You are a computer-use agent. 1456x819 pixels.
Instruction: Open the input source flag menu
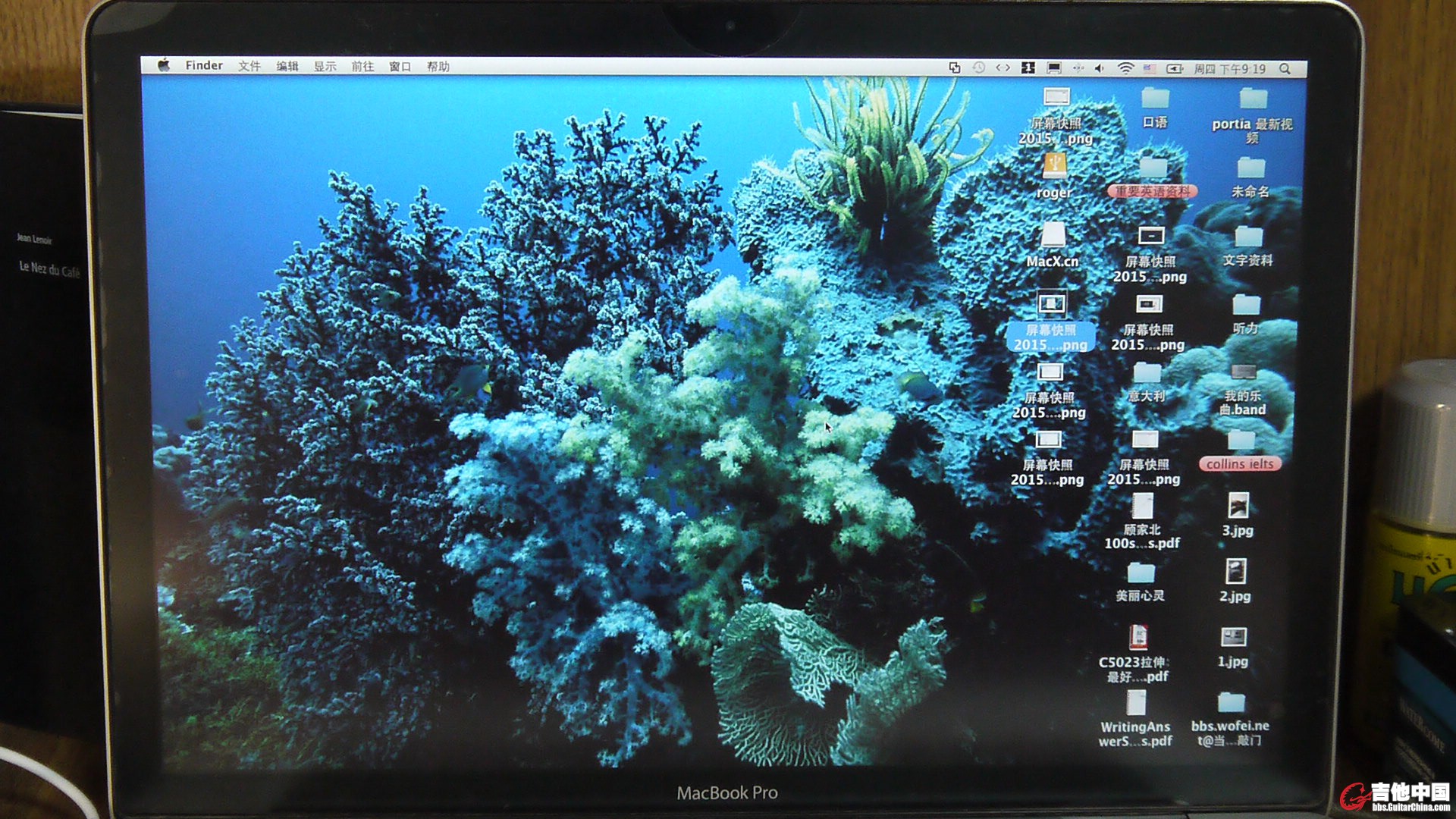pos(1150,68)
